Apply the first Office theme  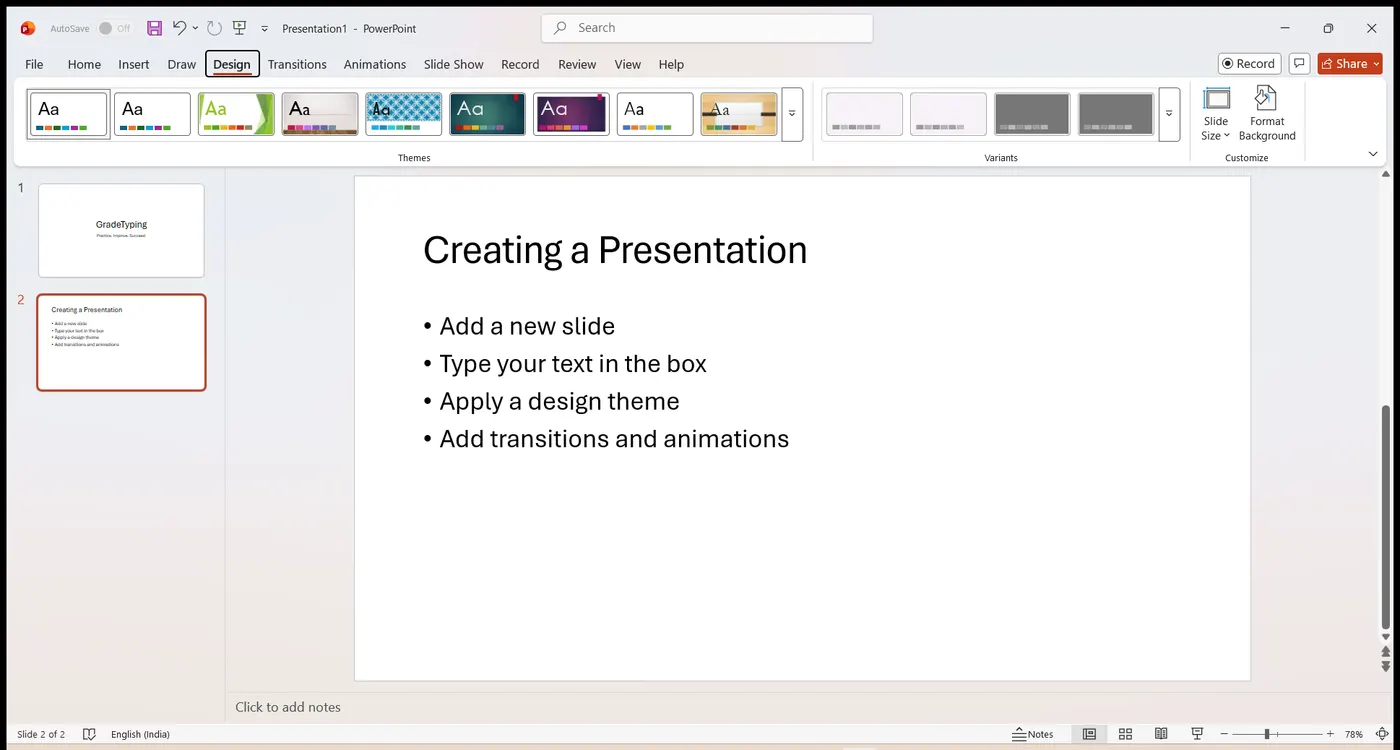(x=69, y=114)
